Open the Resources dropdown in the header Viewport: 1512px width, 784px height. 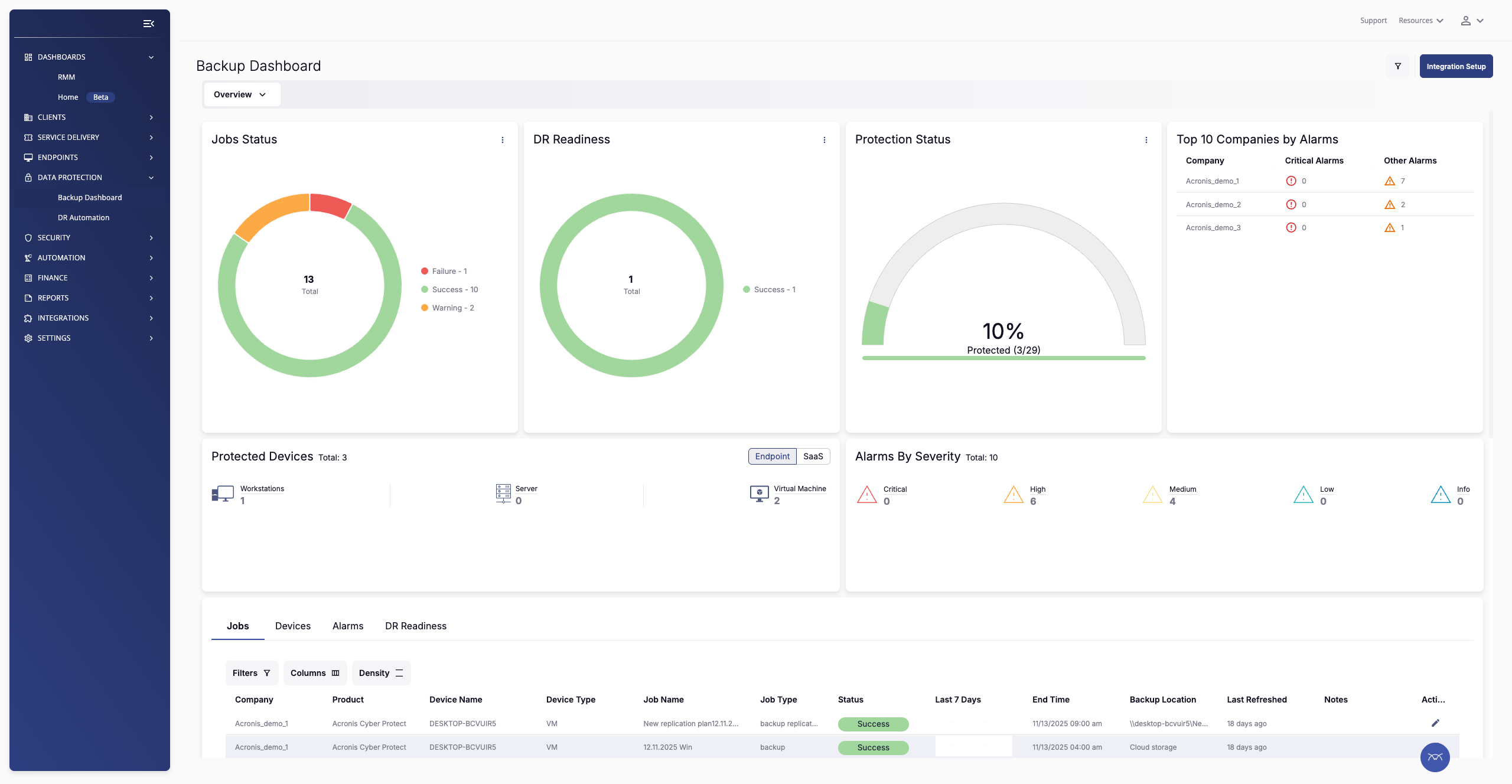(x=1420, y=20)
